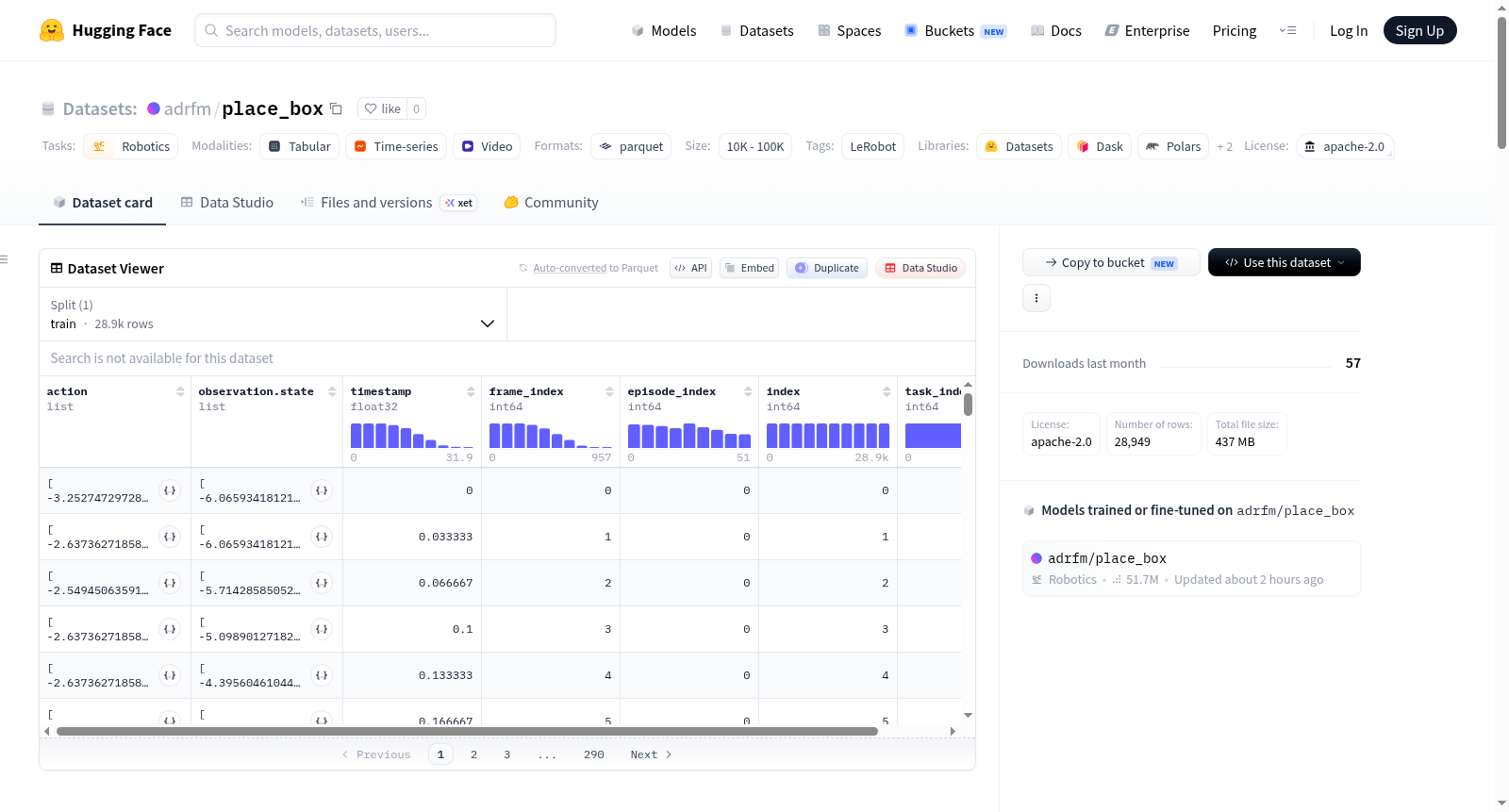Expand row 4 action list value
This screenshot has height=812, width=1509.
[170, 675]
